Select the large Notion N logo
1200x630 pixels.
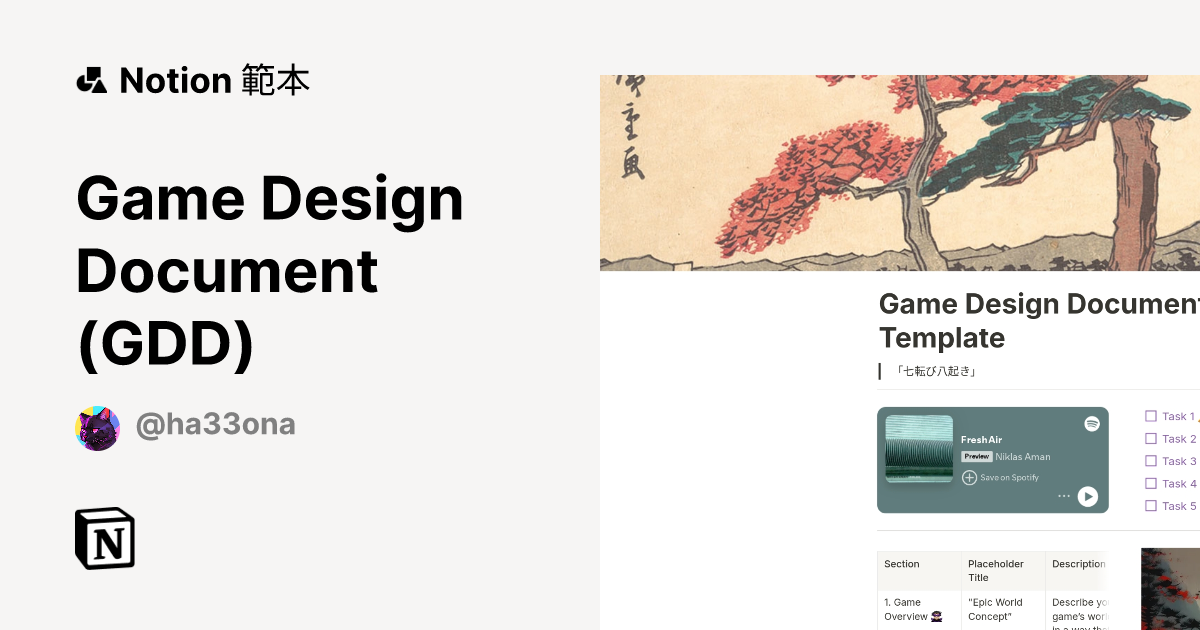[105, 539]
